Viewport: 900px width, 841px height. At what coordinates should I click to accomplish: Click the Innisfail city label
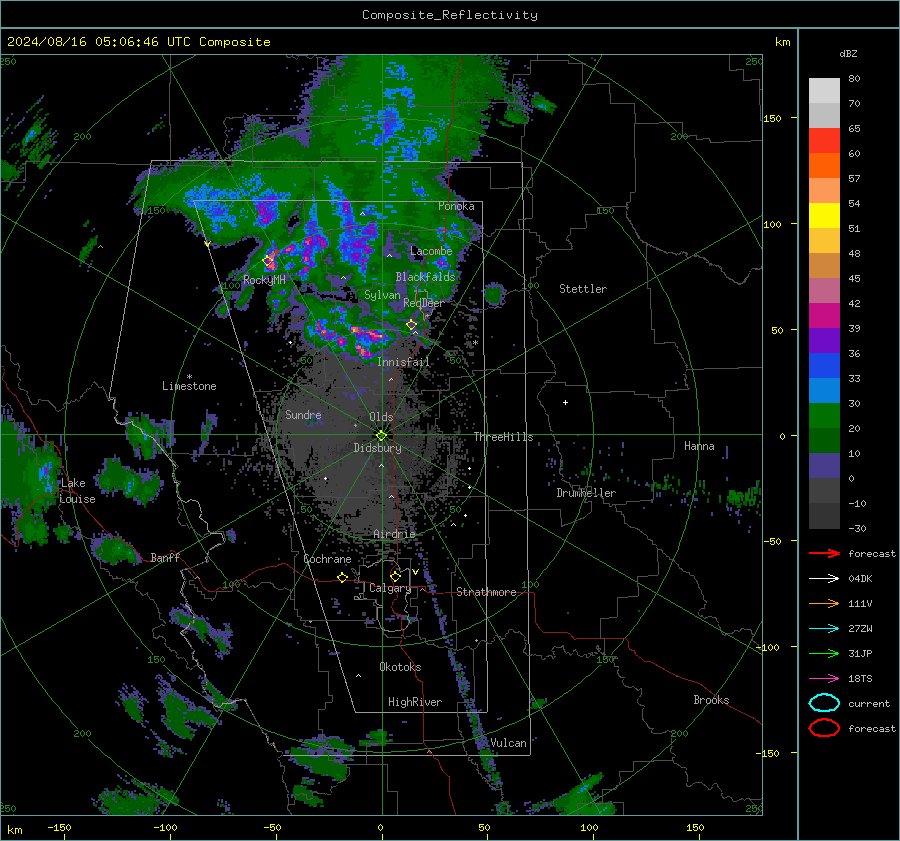[403, 362]
